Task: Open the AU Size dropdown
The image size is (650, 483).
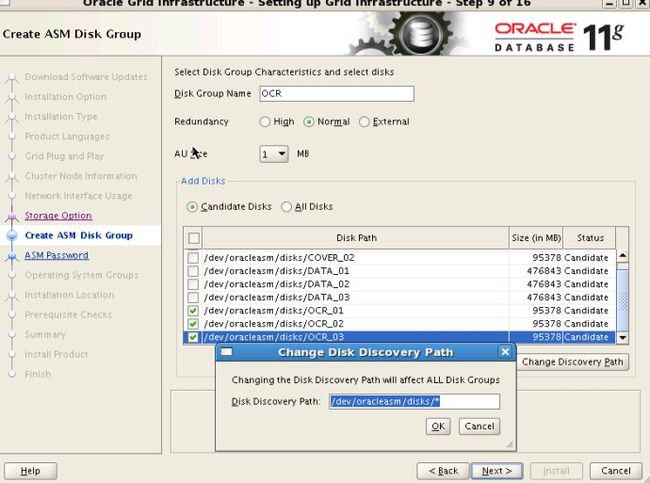Action: (274, 154)
